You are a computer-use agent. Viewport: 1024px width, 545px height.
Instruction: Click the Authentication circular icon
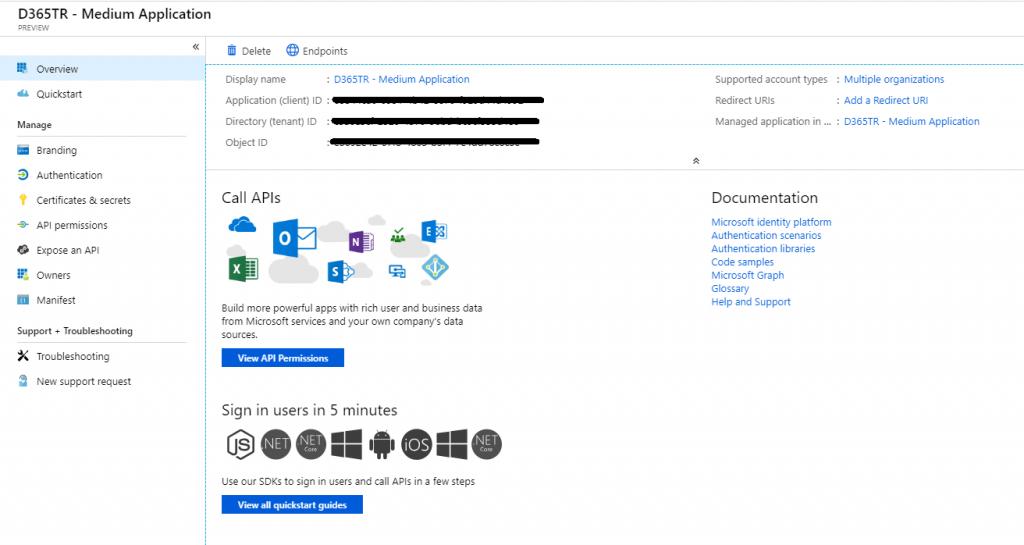pos(23,174)
